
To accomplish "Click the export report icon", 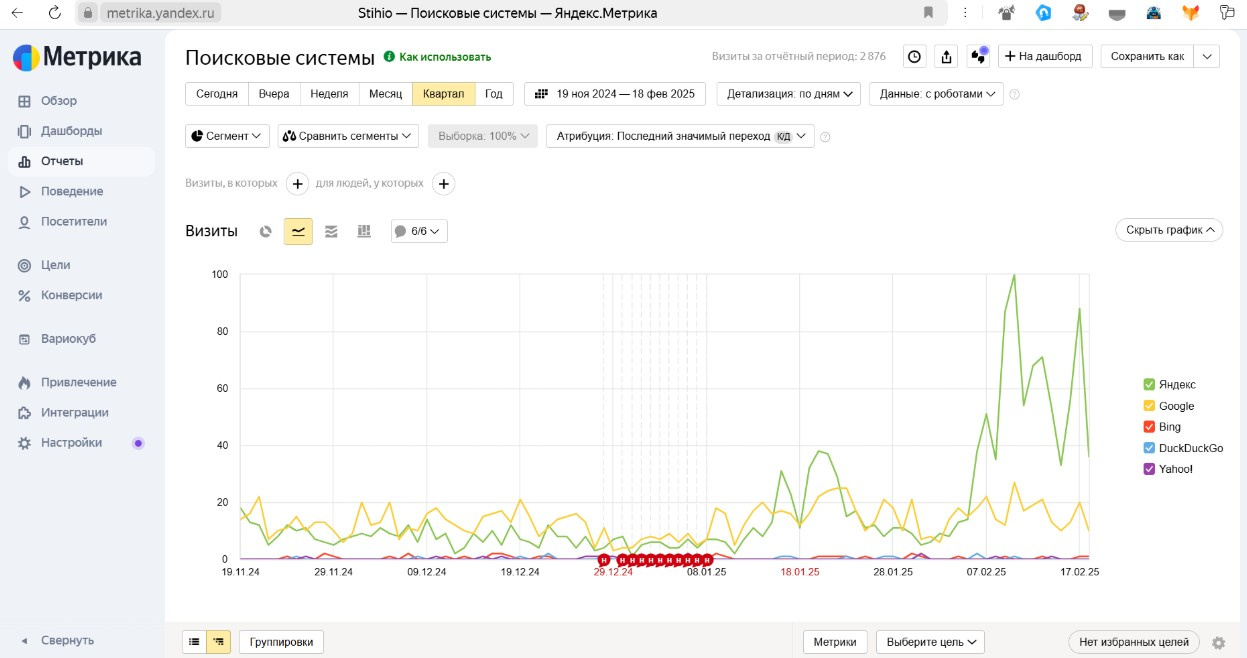I will point(947,57).
